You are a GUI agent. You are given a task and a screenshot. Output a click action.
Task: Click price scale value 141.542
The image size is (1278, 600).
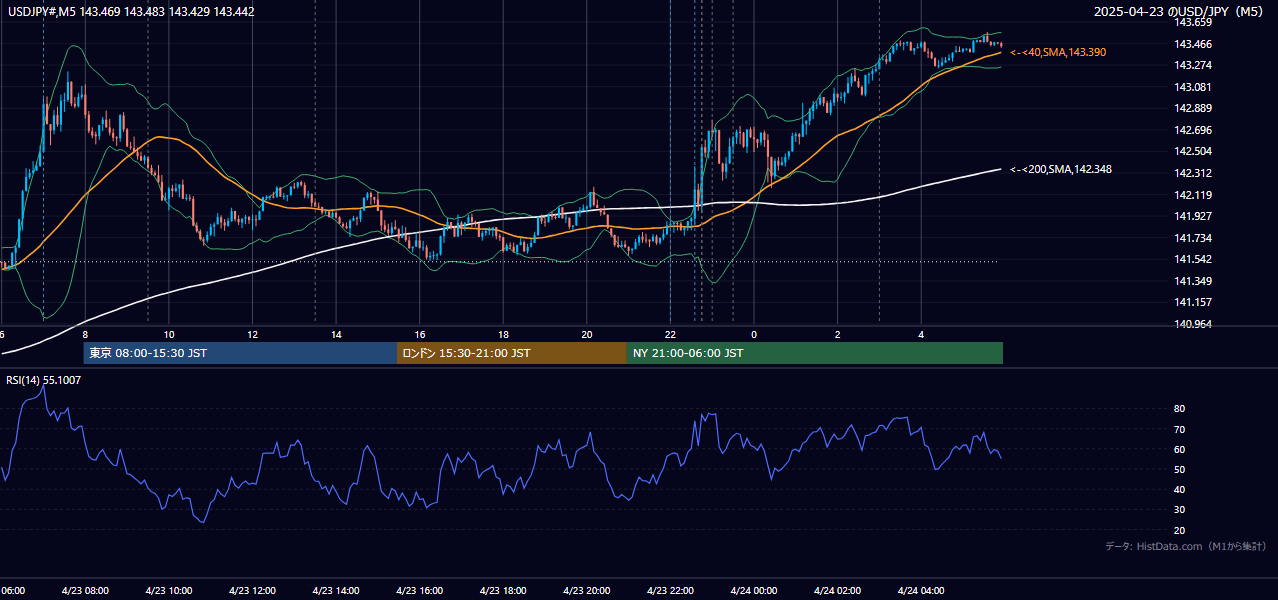(1193, 259)
